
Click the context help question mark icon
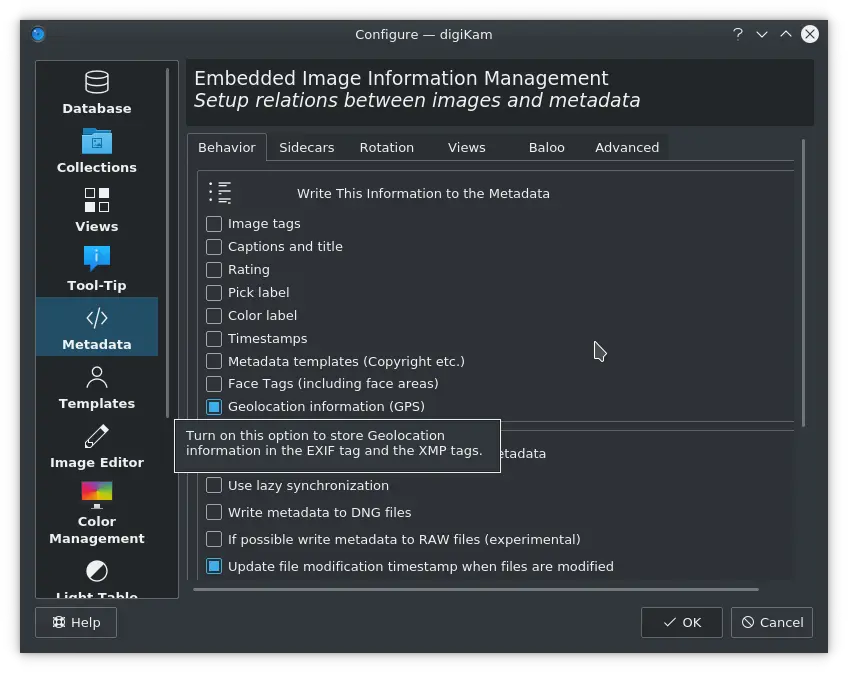737,33
